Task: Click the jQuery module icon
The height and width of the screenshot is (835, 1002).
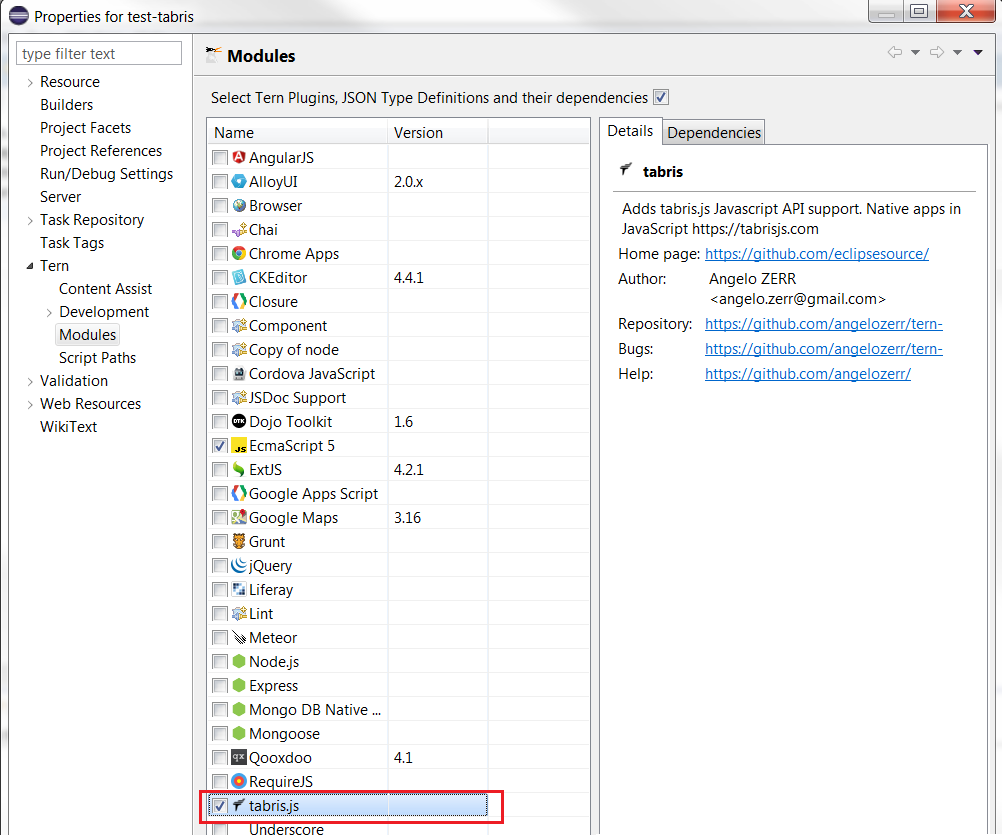Action: click(x=240, y=565)
